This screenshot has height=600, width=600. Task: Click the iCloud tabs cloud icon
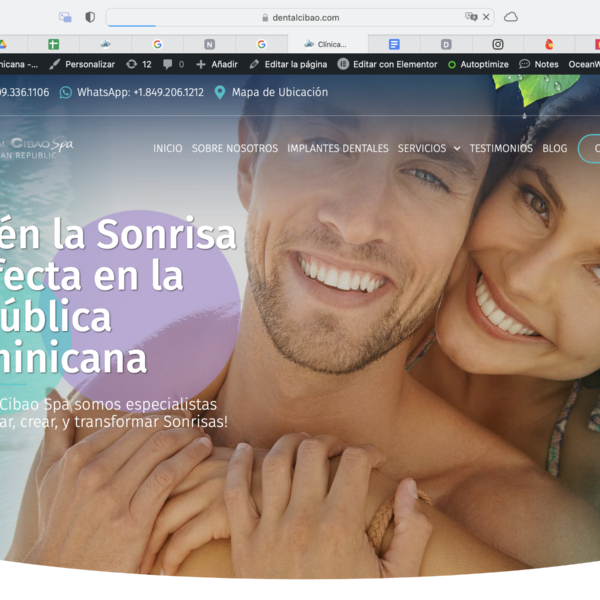point(510,17)
